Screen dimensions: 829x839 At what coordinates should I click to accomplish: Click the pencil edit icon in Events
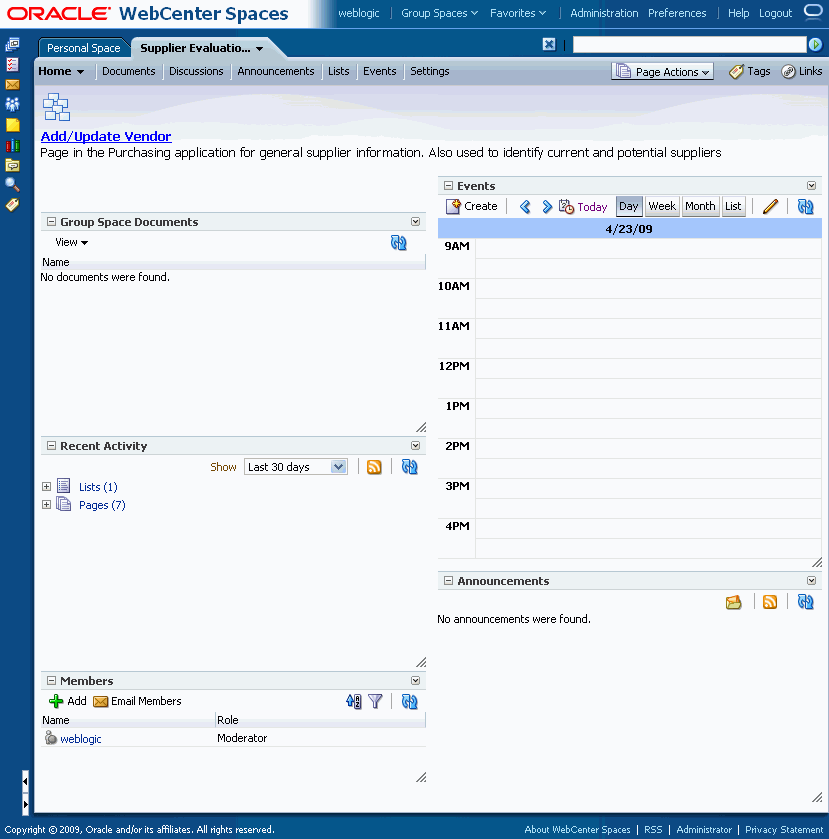tap(770, 207)
